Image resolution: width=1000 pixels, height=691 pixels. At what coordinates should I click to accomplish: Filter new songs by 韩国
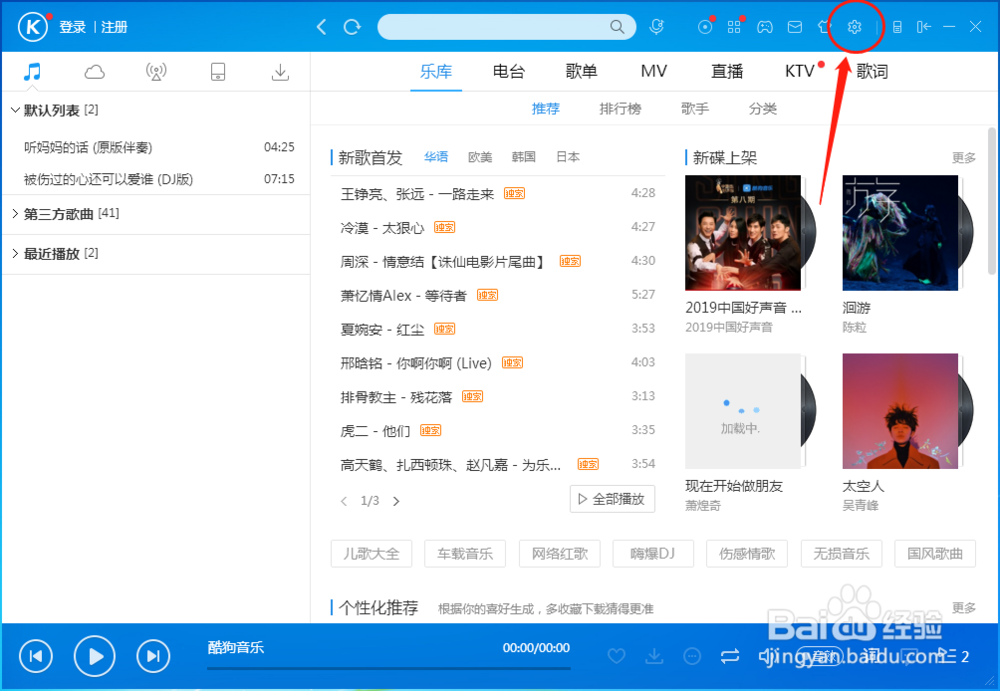tap(524, 157)
